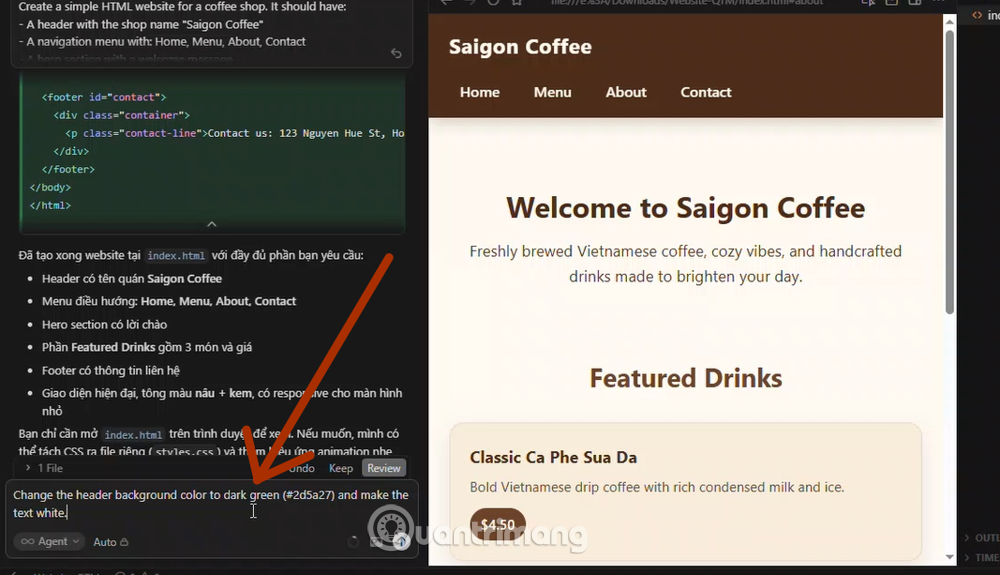Click the '</html>' code line
The height and width of the screenshot is (575, 1000).
click(50, 205)
